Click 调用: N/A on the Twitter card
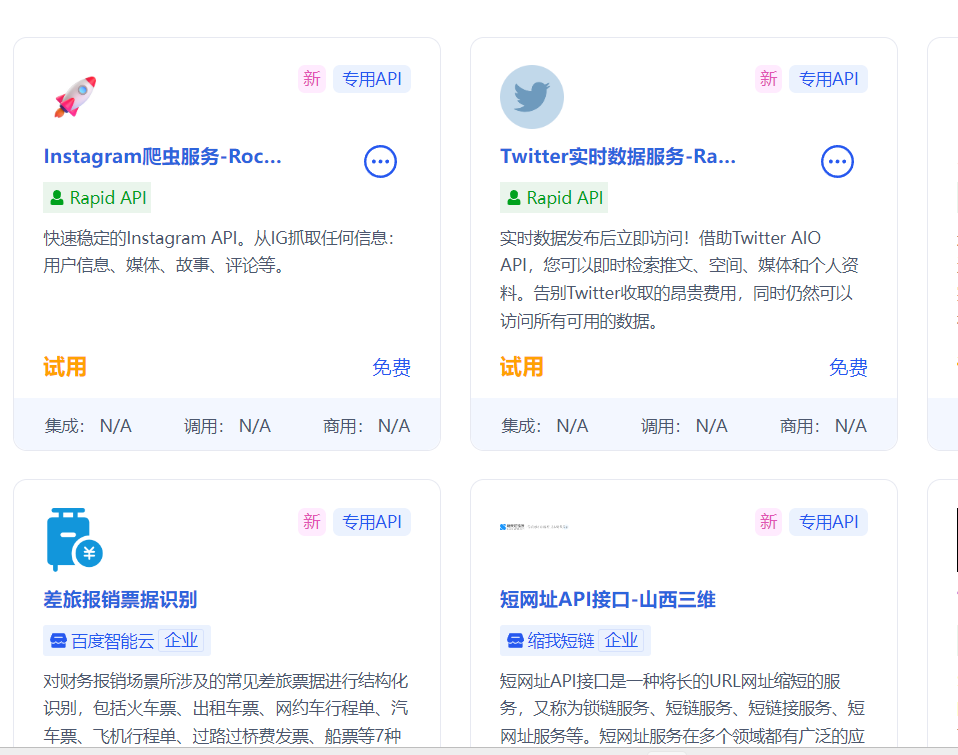Image resolution: width=958 pixels, height=755 pixels. pos(684,426)
